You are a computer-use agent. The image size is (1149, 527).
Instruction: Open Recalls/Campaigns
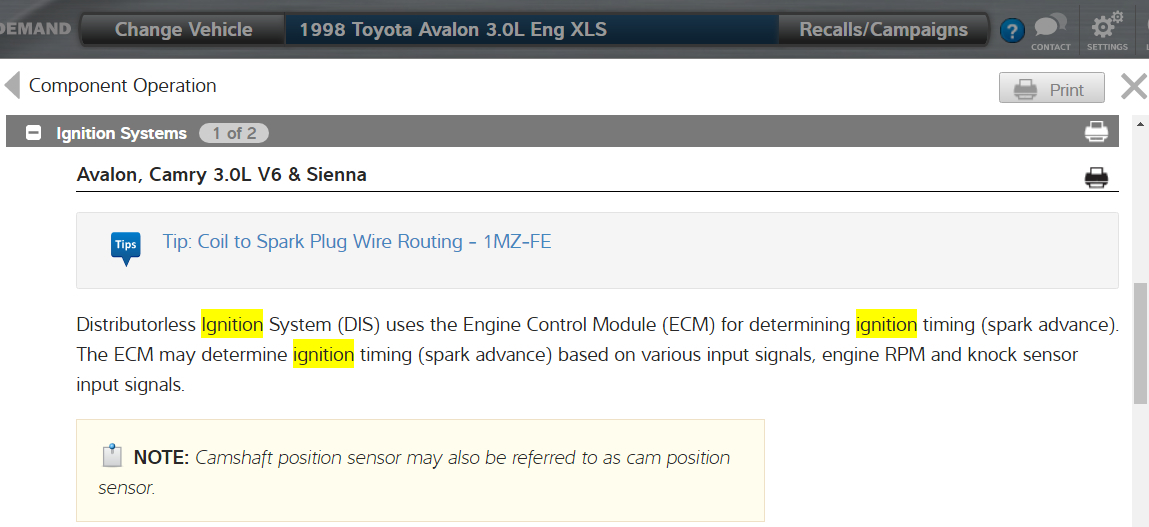tap(883, 30)
